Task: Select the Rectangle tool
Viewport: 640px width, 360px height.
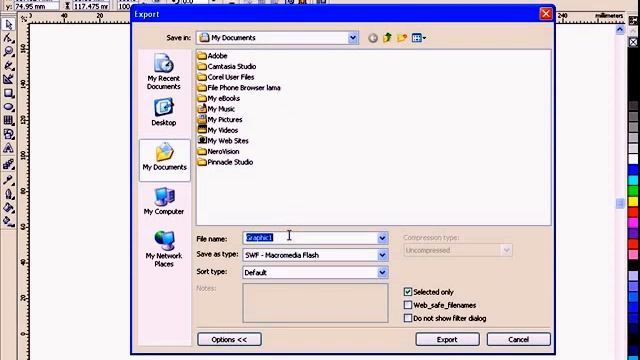Action: [8, 93]
